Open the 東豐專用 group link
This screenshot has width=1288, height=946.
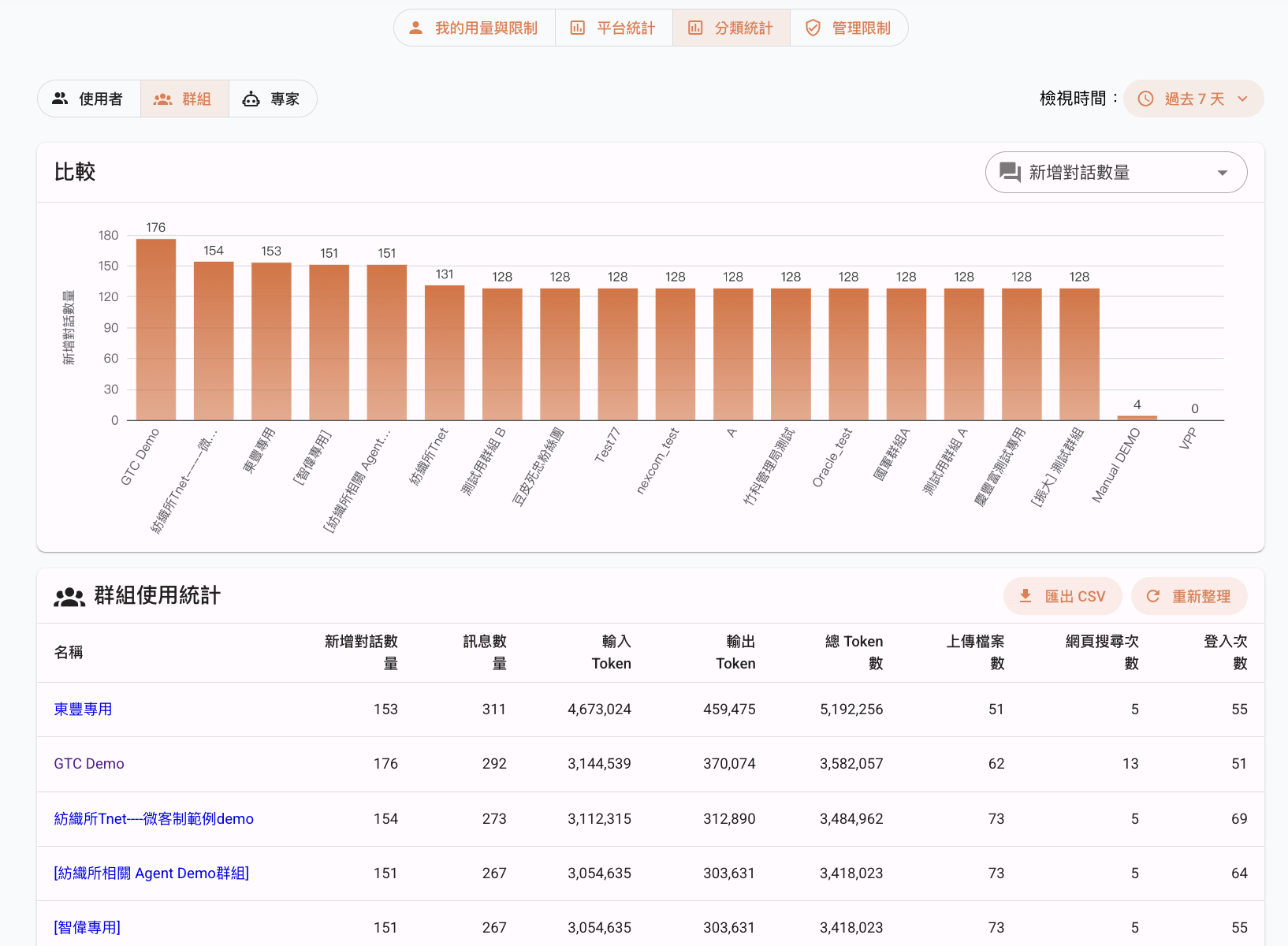tap(83, 709)
